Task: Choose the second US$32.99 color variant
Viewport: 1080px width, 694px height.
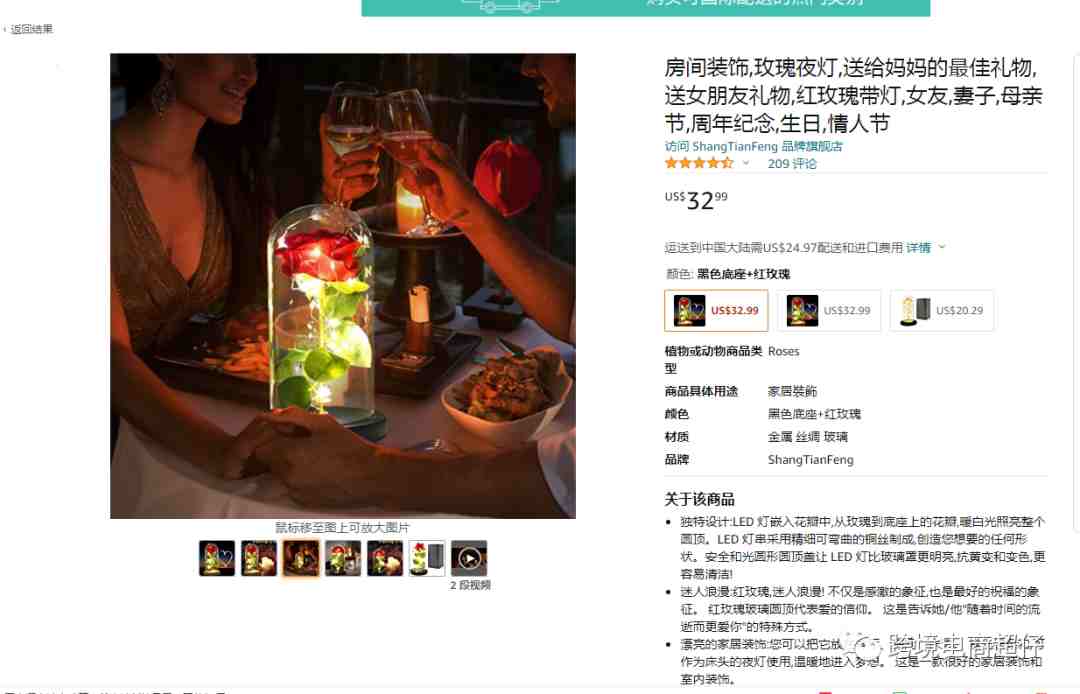Action: (x=829, y=311)
